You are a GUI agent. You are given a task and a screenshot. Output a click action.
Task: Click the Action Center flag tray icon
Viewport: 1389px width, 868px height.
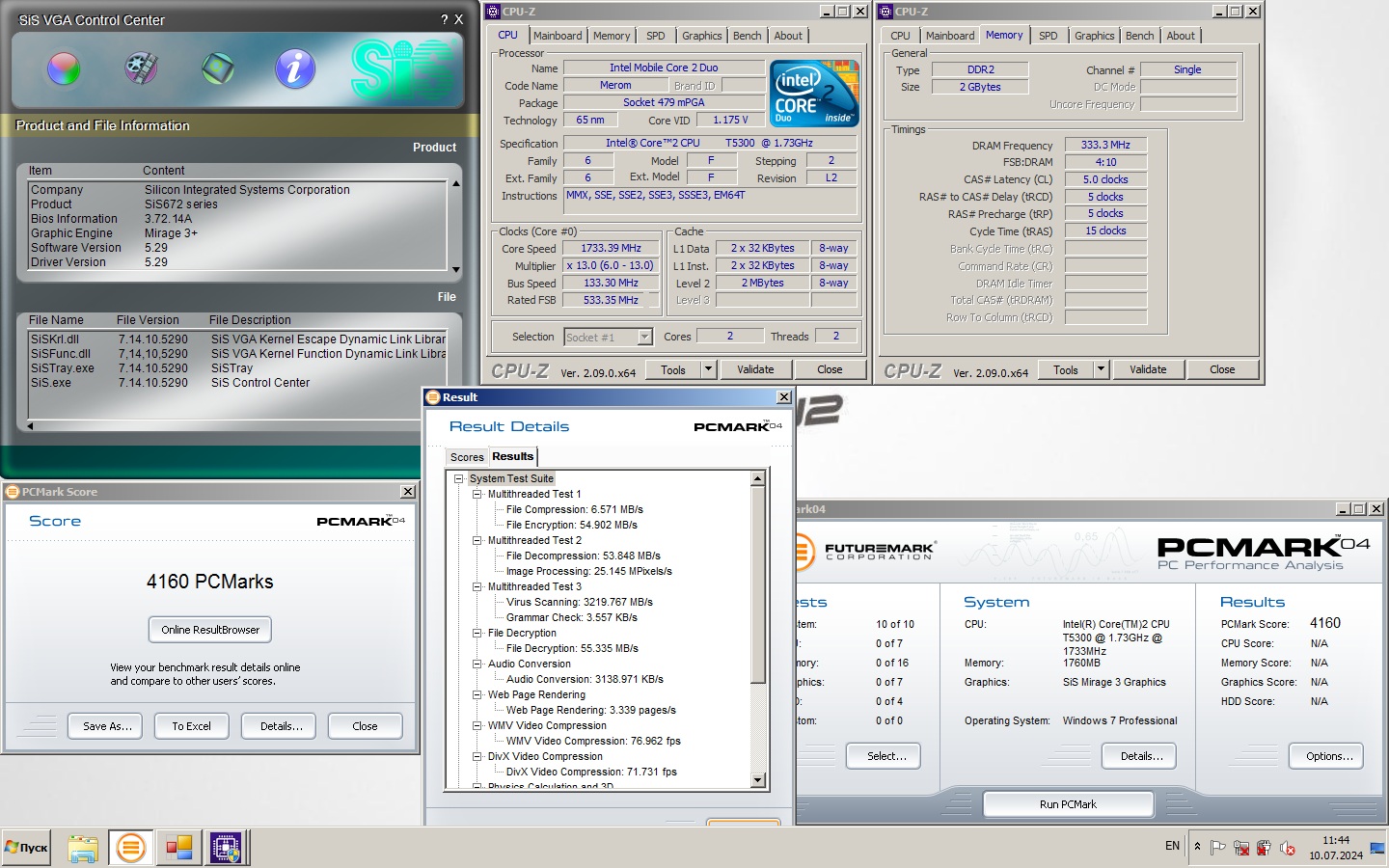click(x=1218, y=848)
